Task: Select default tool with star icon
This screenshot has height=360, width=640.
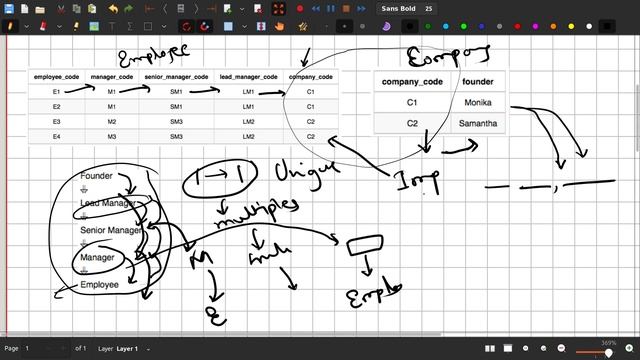Action: click(302, 27)
